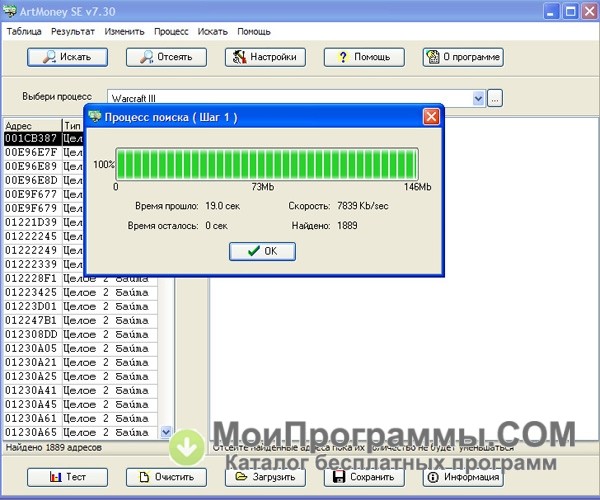Select address row 012228F1

tap(80, 279)
